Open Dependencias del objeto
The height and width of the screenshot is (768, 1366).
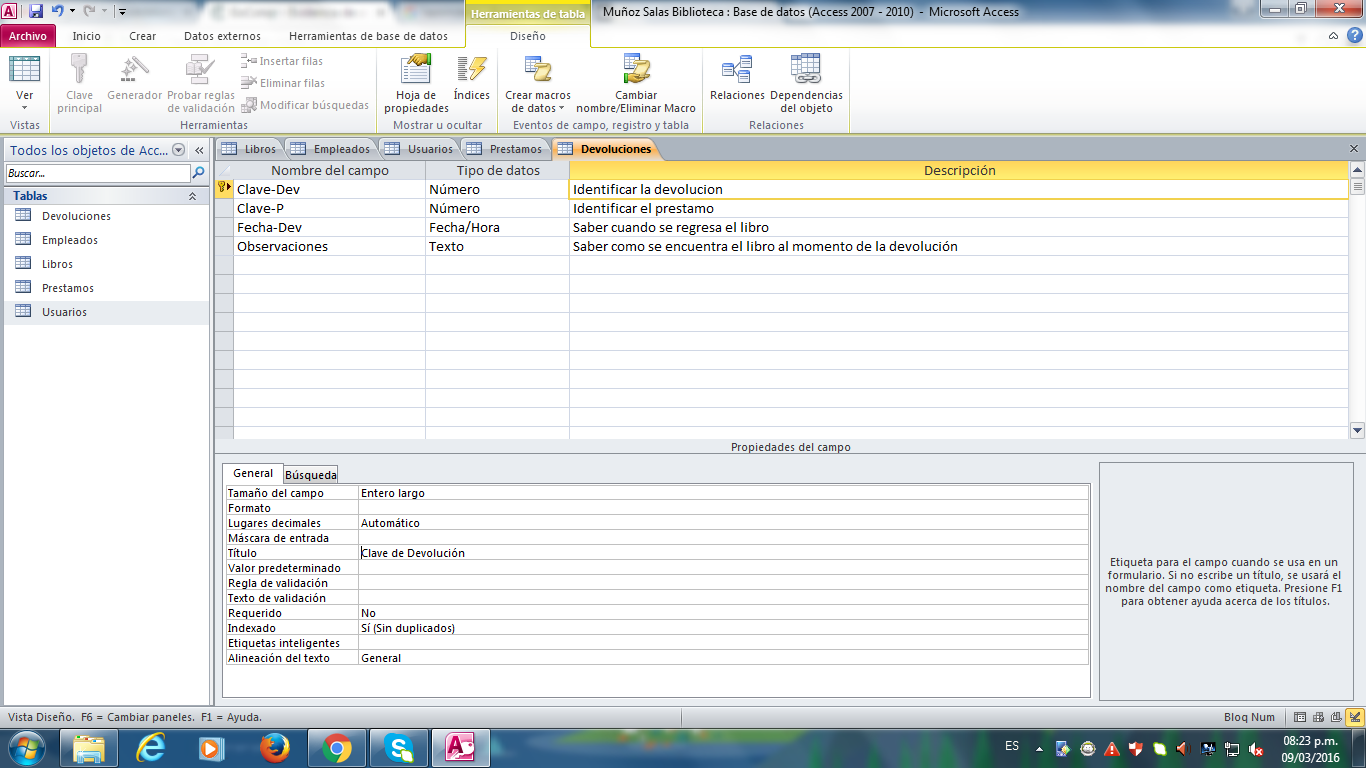tap(806, 70)
